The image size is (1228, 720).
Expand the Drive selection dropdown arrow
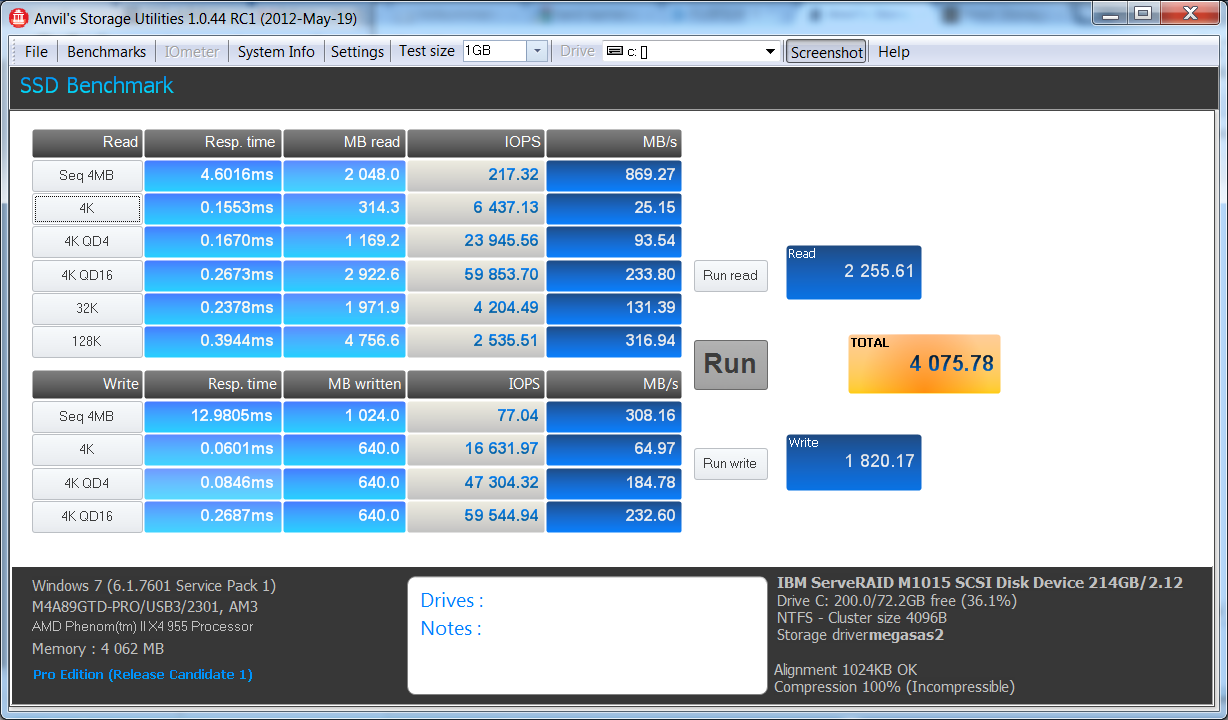point(770,52)
